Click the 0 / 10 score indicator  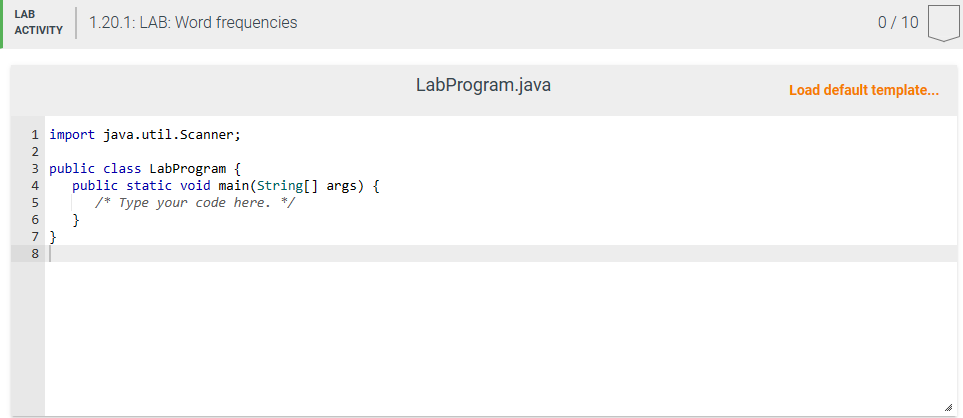898,23
